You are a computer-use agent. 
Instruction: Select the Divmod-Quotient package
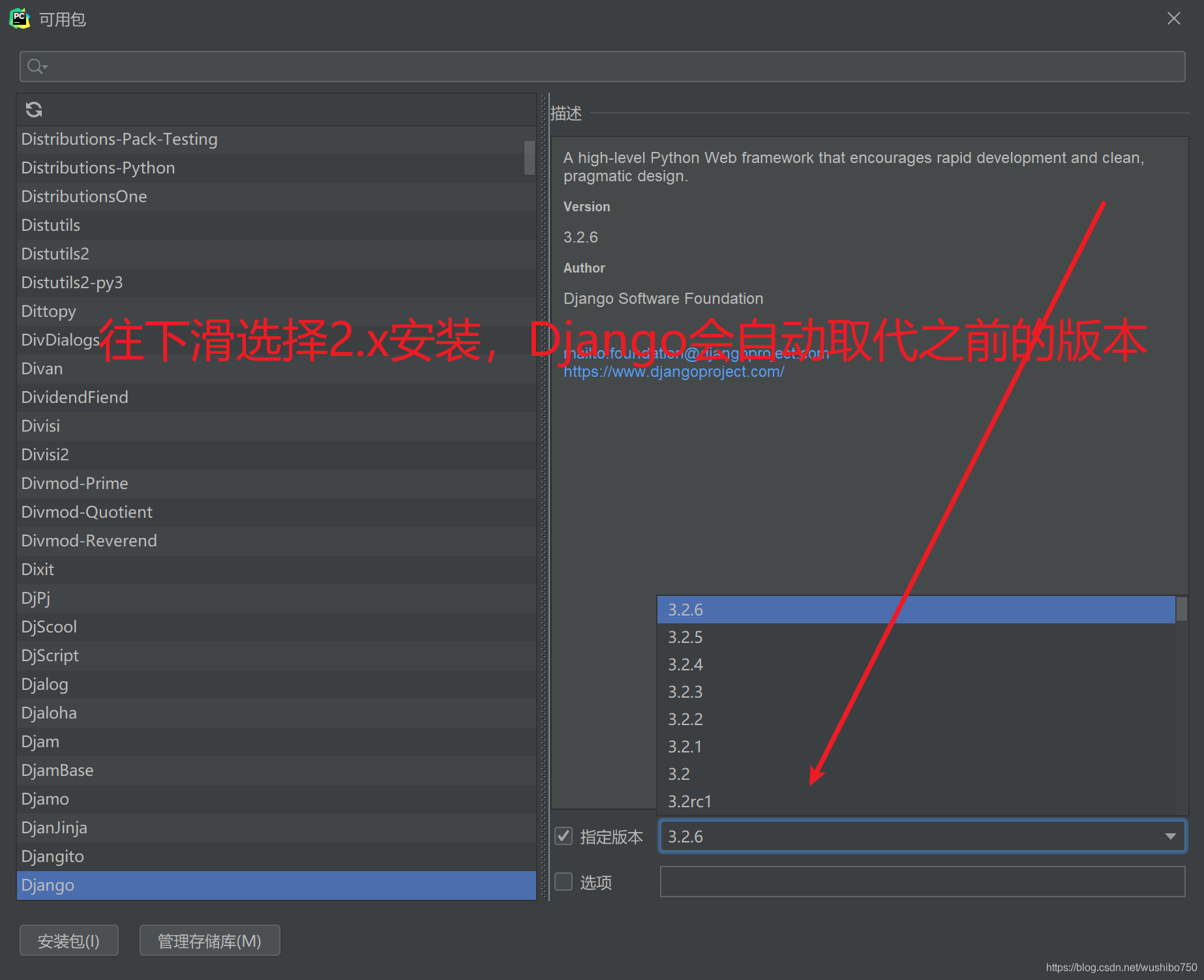point(277,512)
